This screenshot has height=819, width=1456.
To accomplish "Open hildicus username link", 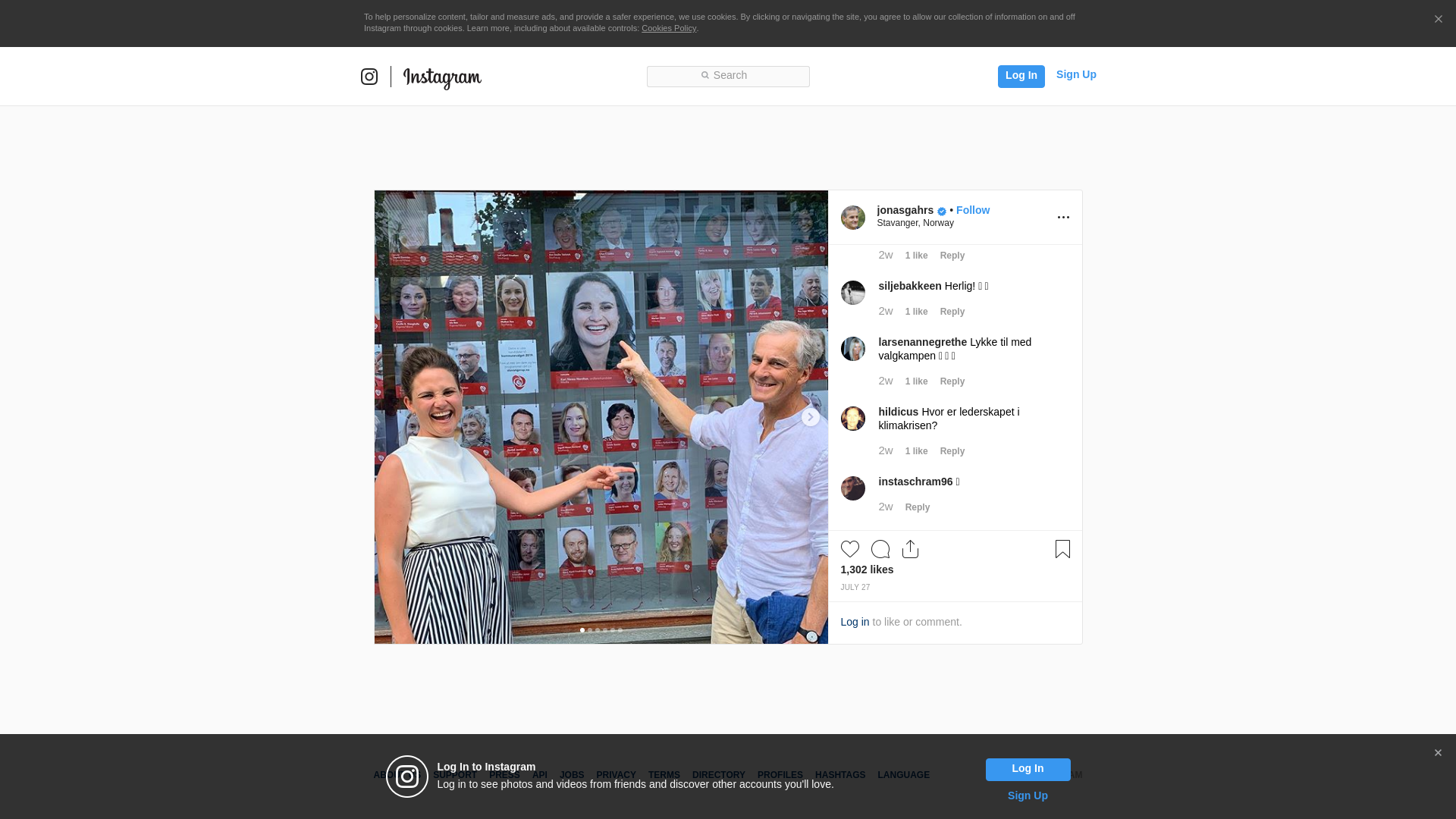I will coord(899,412).
